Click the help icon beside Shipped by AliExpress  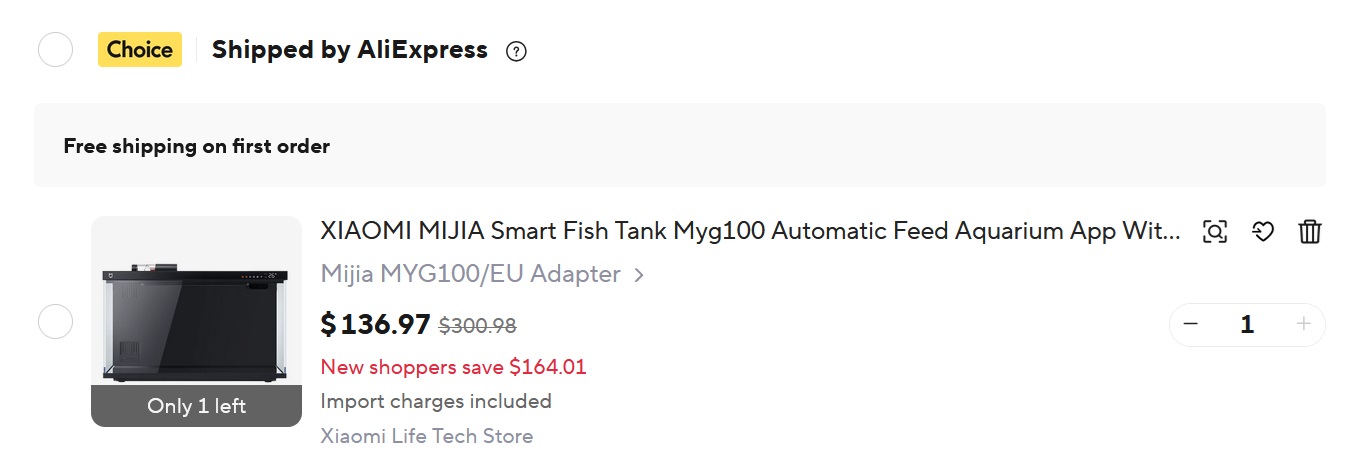point(516,51)
